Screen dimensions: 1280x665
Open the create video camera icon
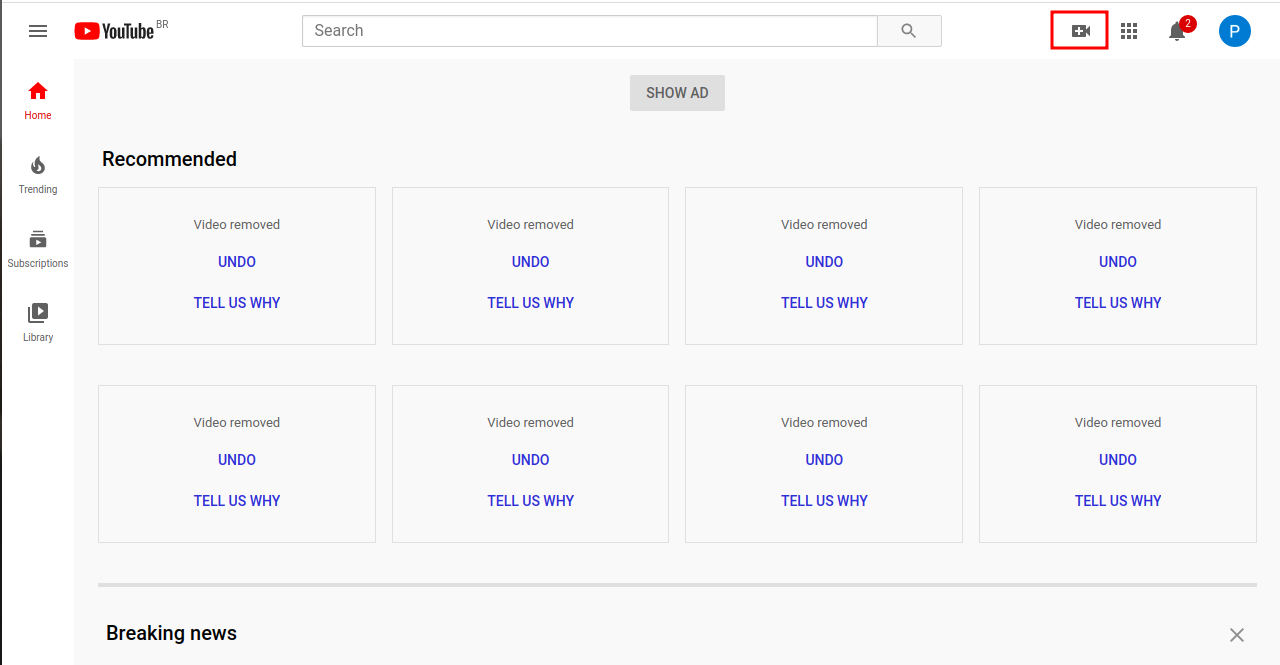(x=1080, y=31)
